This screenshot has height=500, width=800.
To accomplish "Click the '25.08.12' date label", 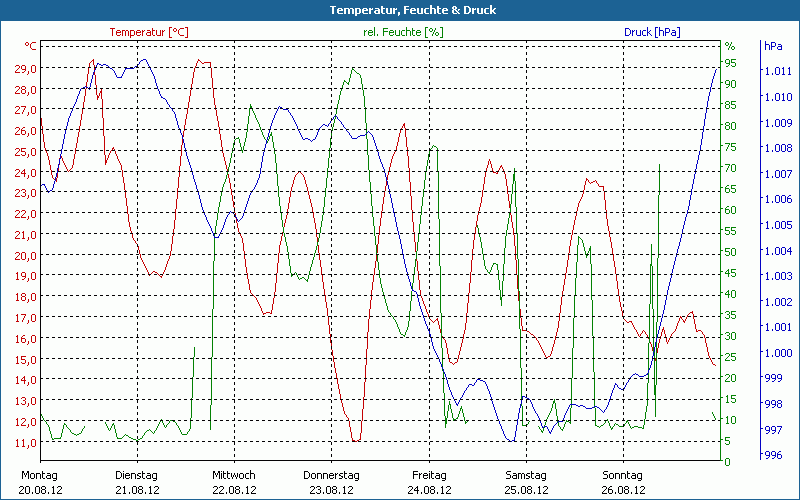I will point(526,491).
